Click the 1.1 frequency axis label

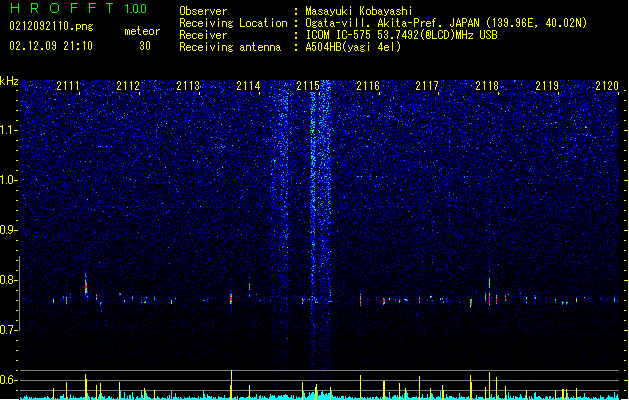click(8, 130)
